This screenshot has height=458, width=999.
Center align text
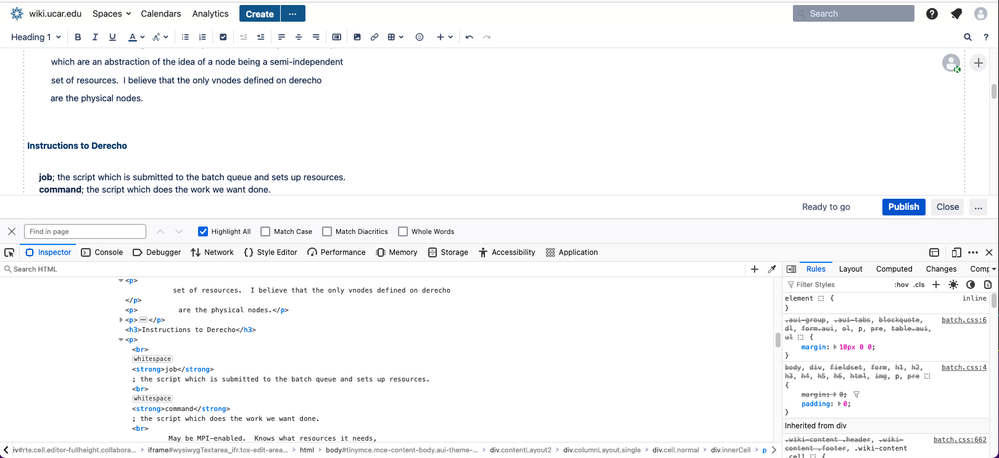[298, 37]
